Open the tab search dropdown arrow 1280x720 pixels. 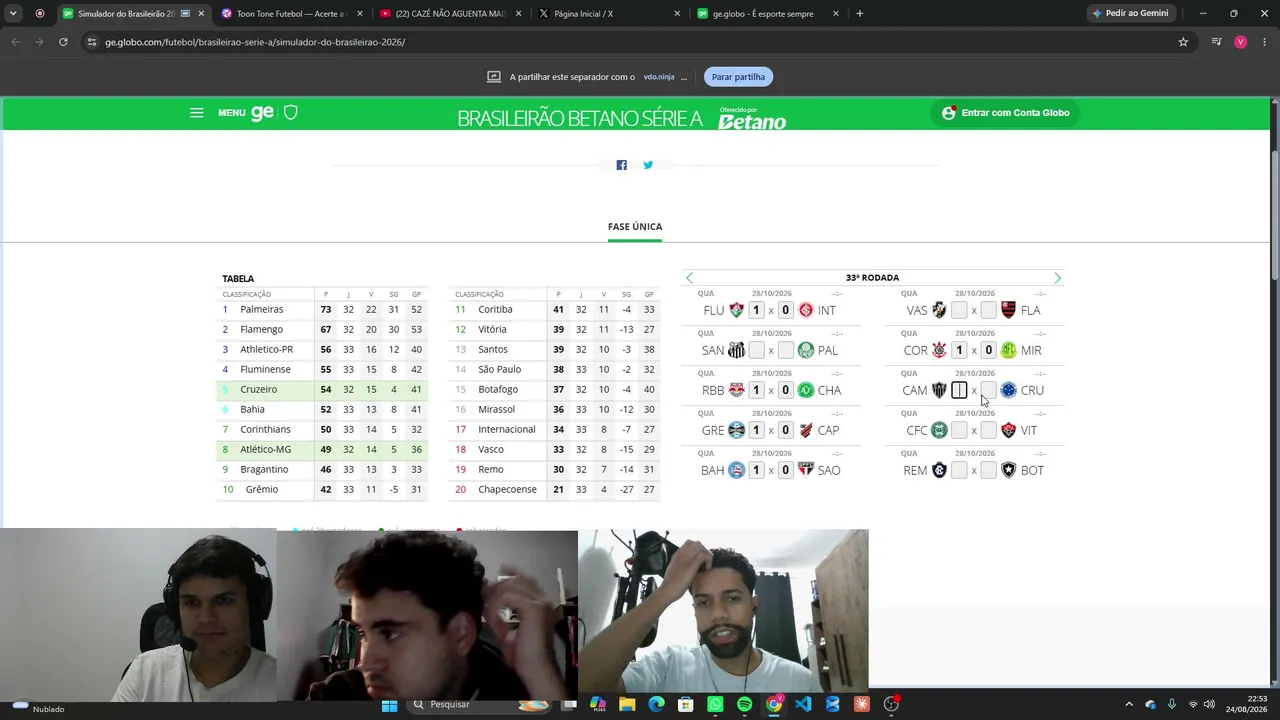point(13,14)
